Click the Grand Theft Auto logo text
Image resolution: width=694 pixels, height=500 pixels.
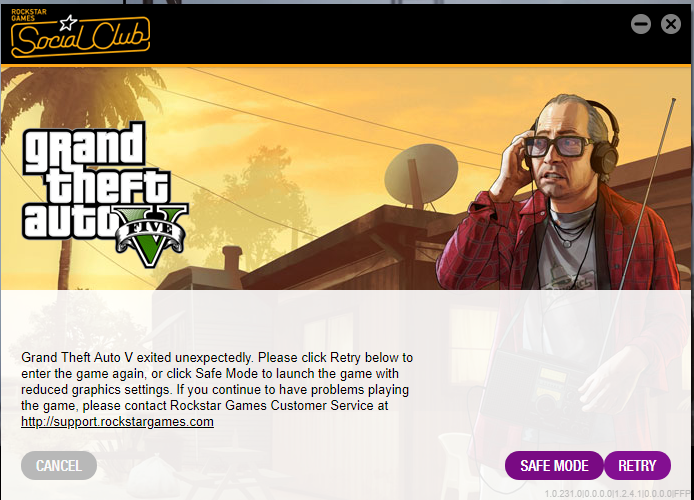point(95,181)
